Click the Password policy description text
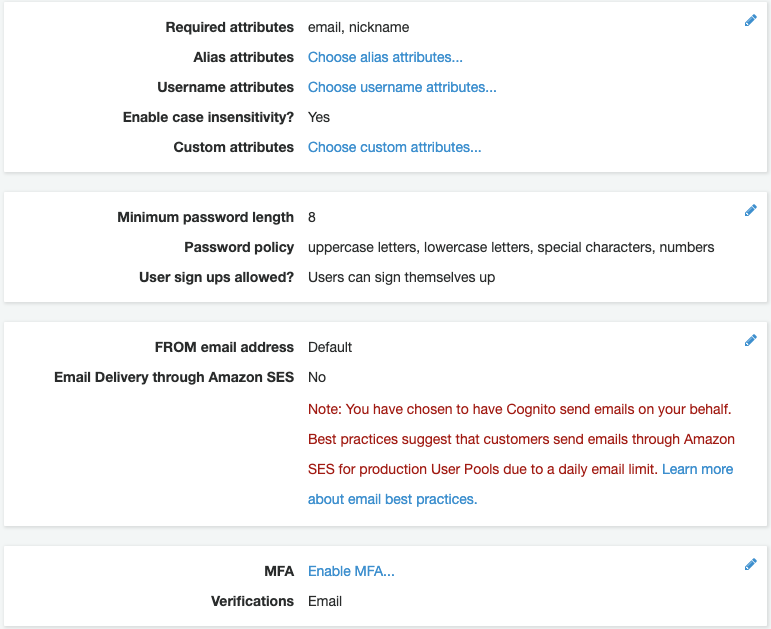 pyautogui.click(x=511, y=247)
